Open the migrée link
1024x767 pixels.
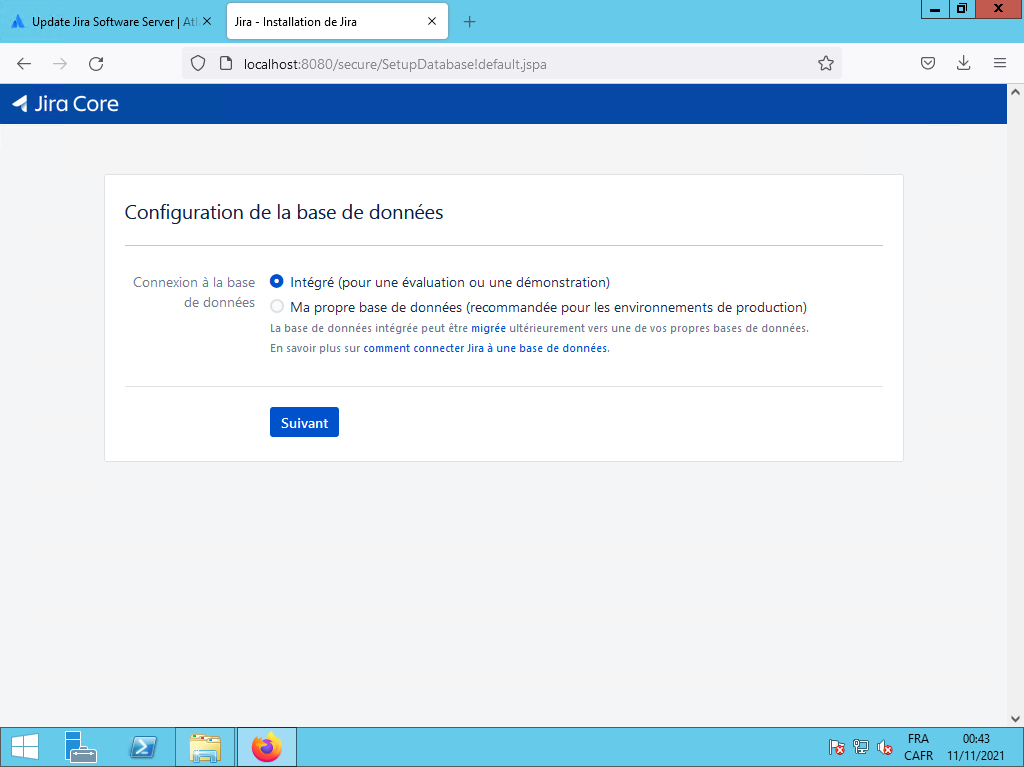point(488,328)
